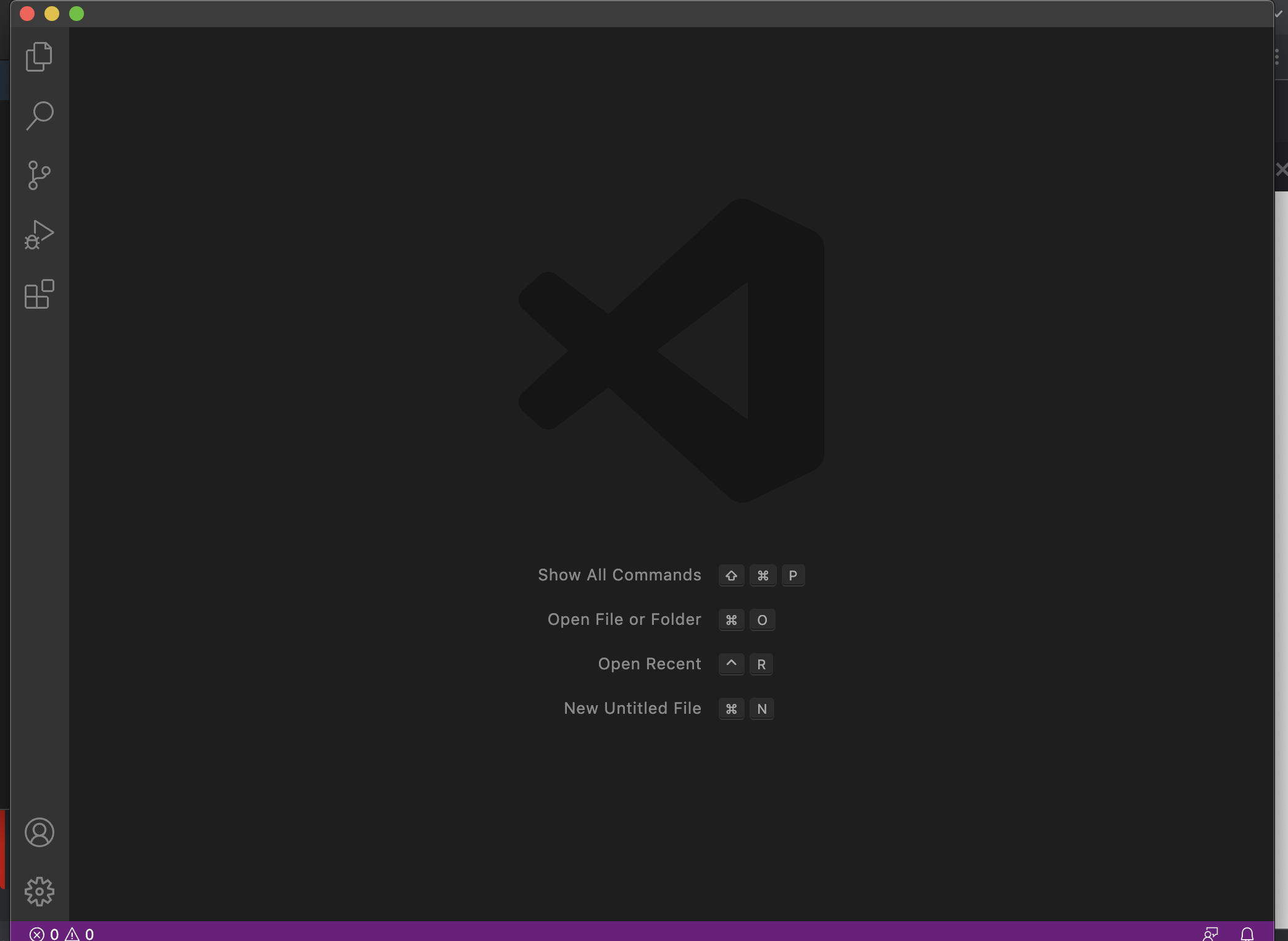The width and height of the screenshot is (1288, 941).
Task: Open notifications bell in status bar
Action: [1247, 934]
